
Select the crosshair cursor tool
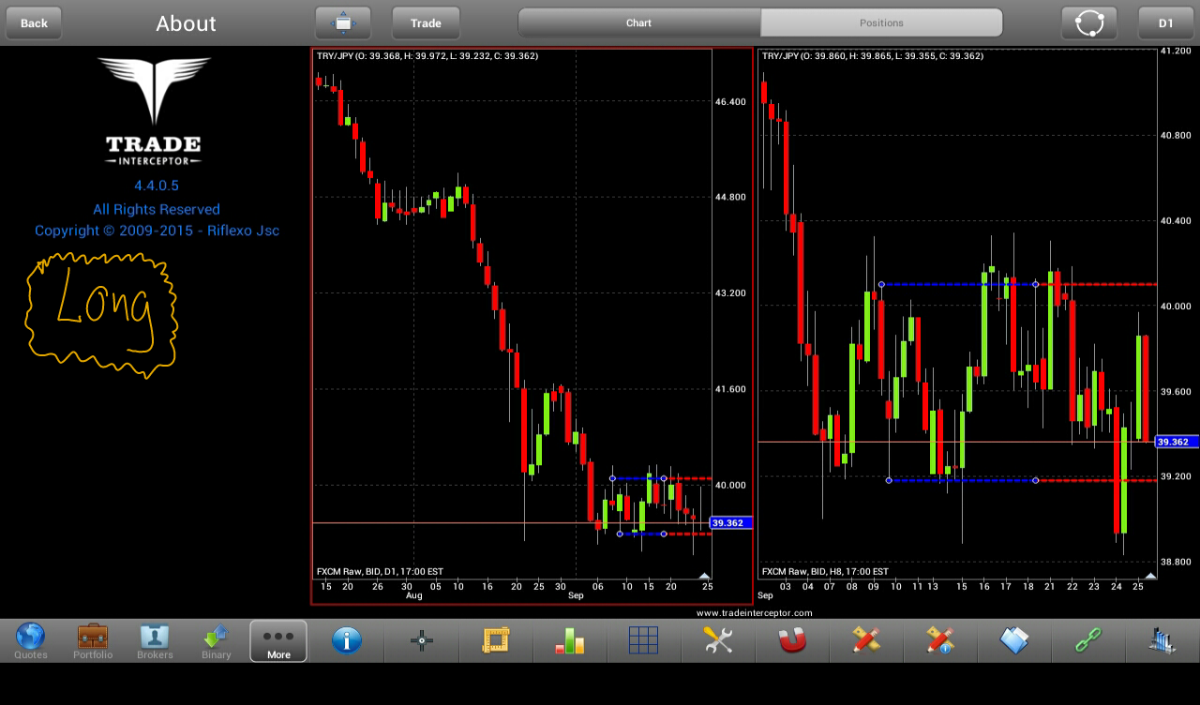pos(421,640)
